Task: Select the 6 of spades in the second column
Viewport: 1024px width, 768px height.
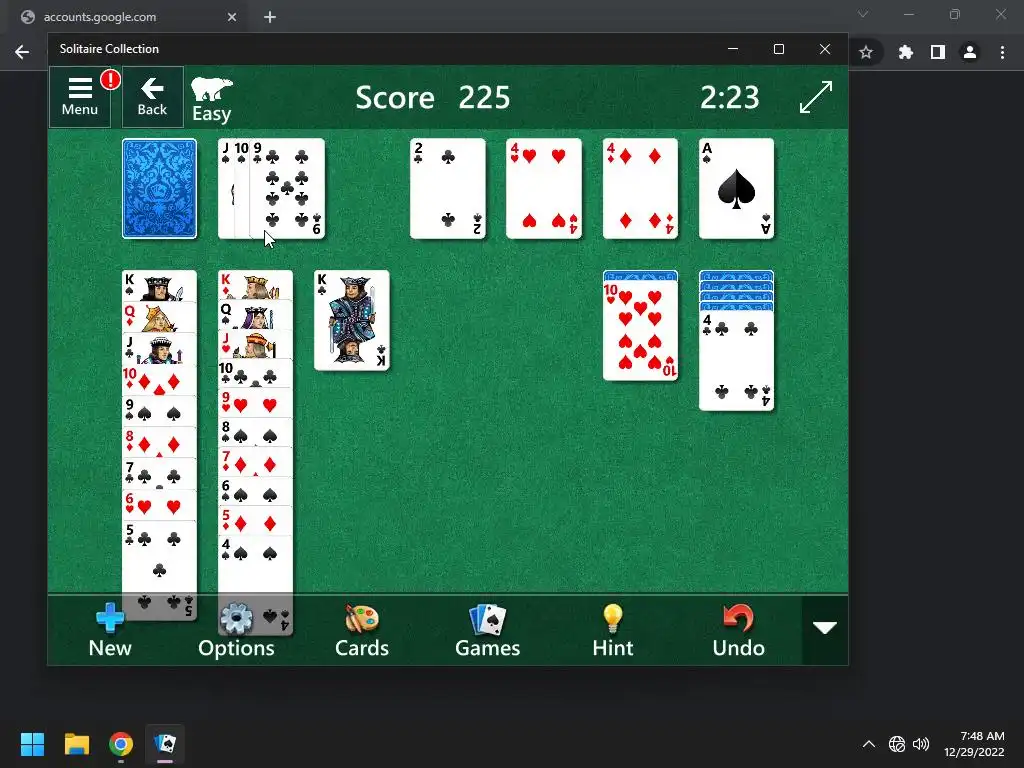Action: (x=255, y=492)
